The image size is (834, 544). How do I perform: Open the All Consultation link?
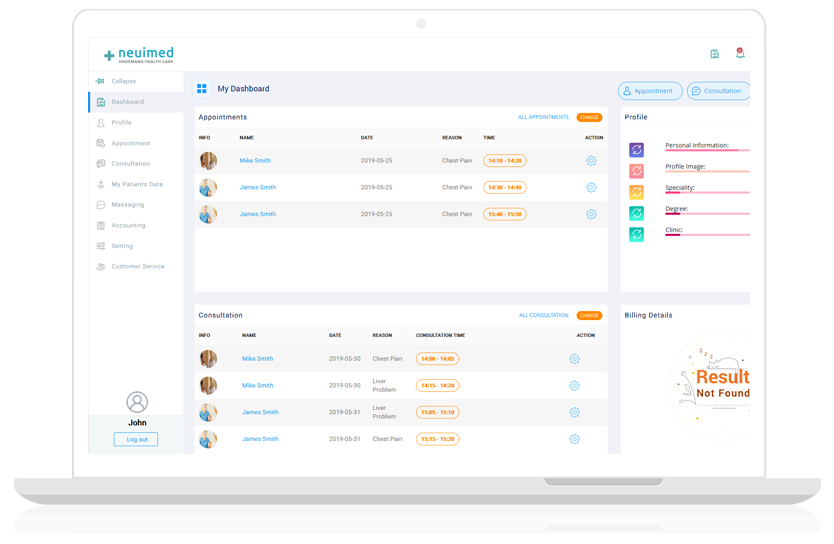click(x=544, y=315)
